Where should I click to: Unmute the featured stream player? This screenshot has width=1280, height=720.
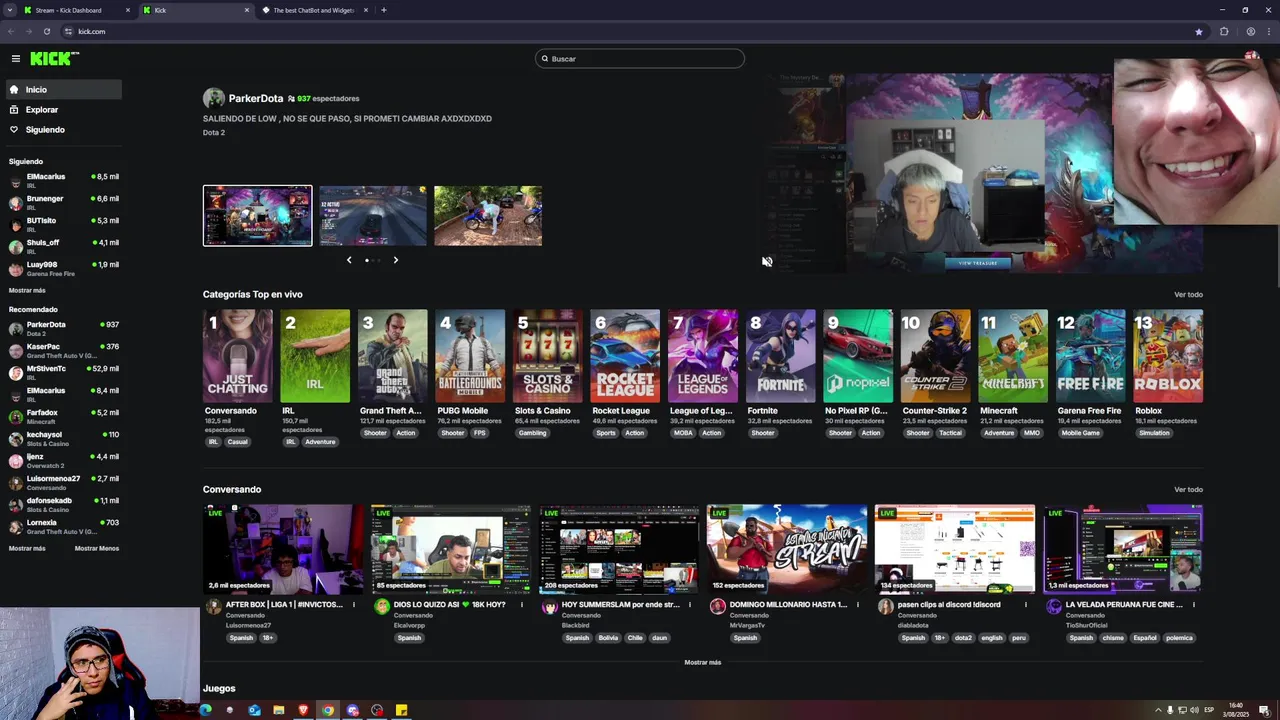[767, 262]
